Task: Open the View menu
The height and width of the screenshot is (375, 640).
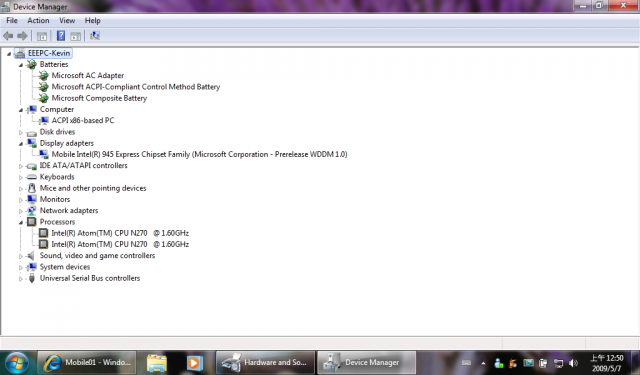Action: coord(67,20)
